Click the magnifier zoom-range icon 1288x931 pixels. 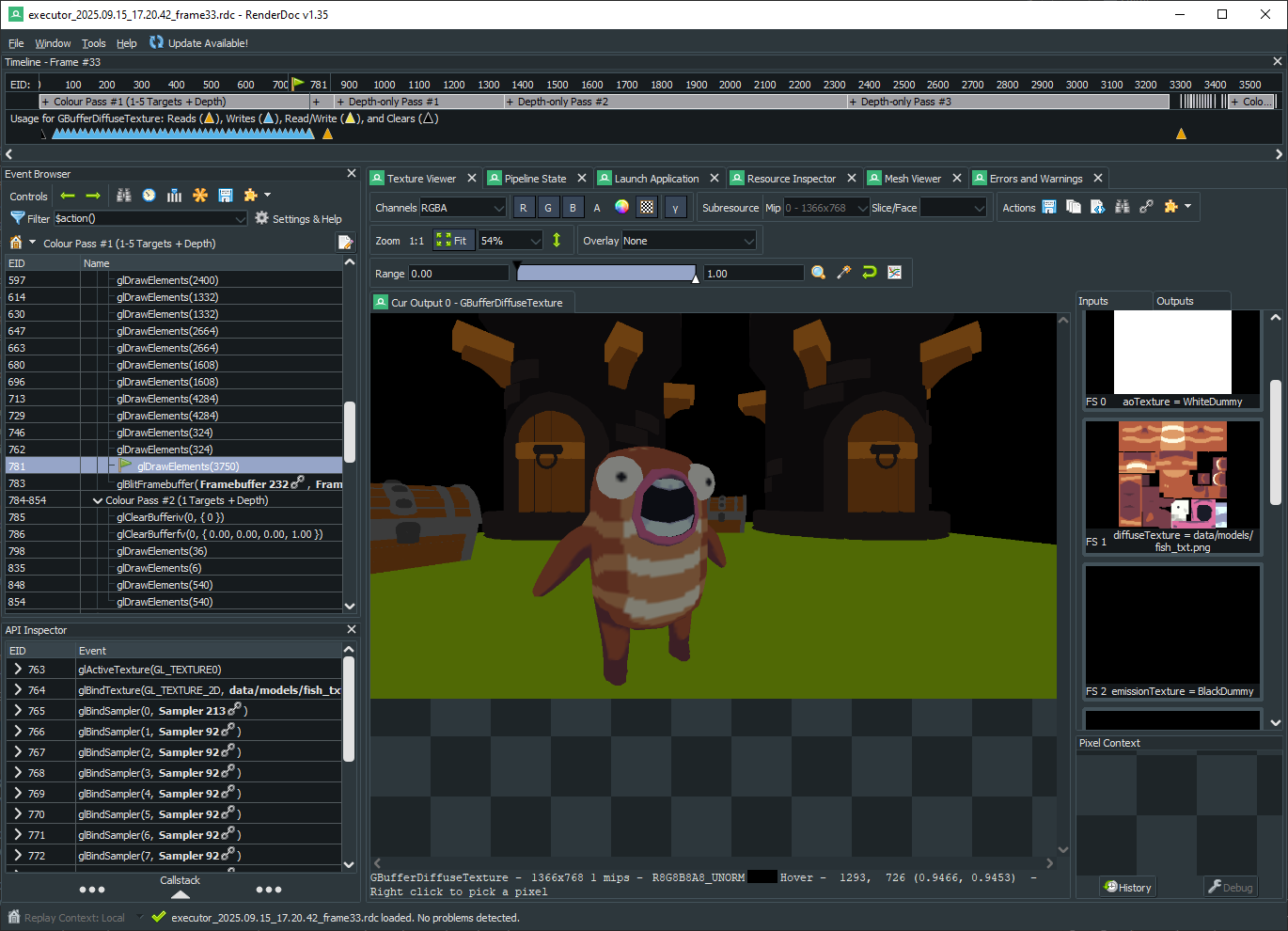tap(819, 273)
